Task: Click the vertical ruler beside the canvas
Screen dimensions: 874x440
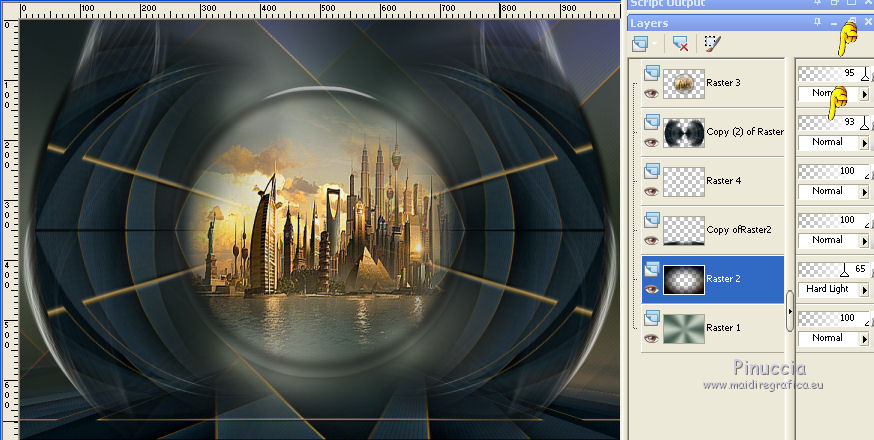Action: [x=10, y=229]
